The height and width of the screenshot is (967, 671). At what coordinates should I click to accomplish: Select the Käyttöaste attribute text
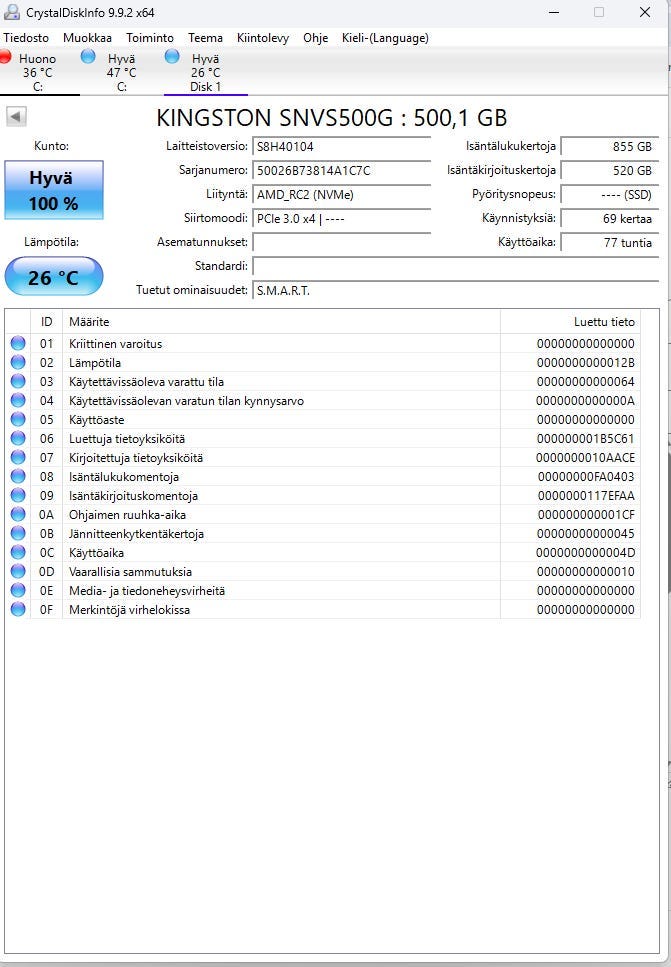tap(96, 419)
